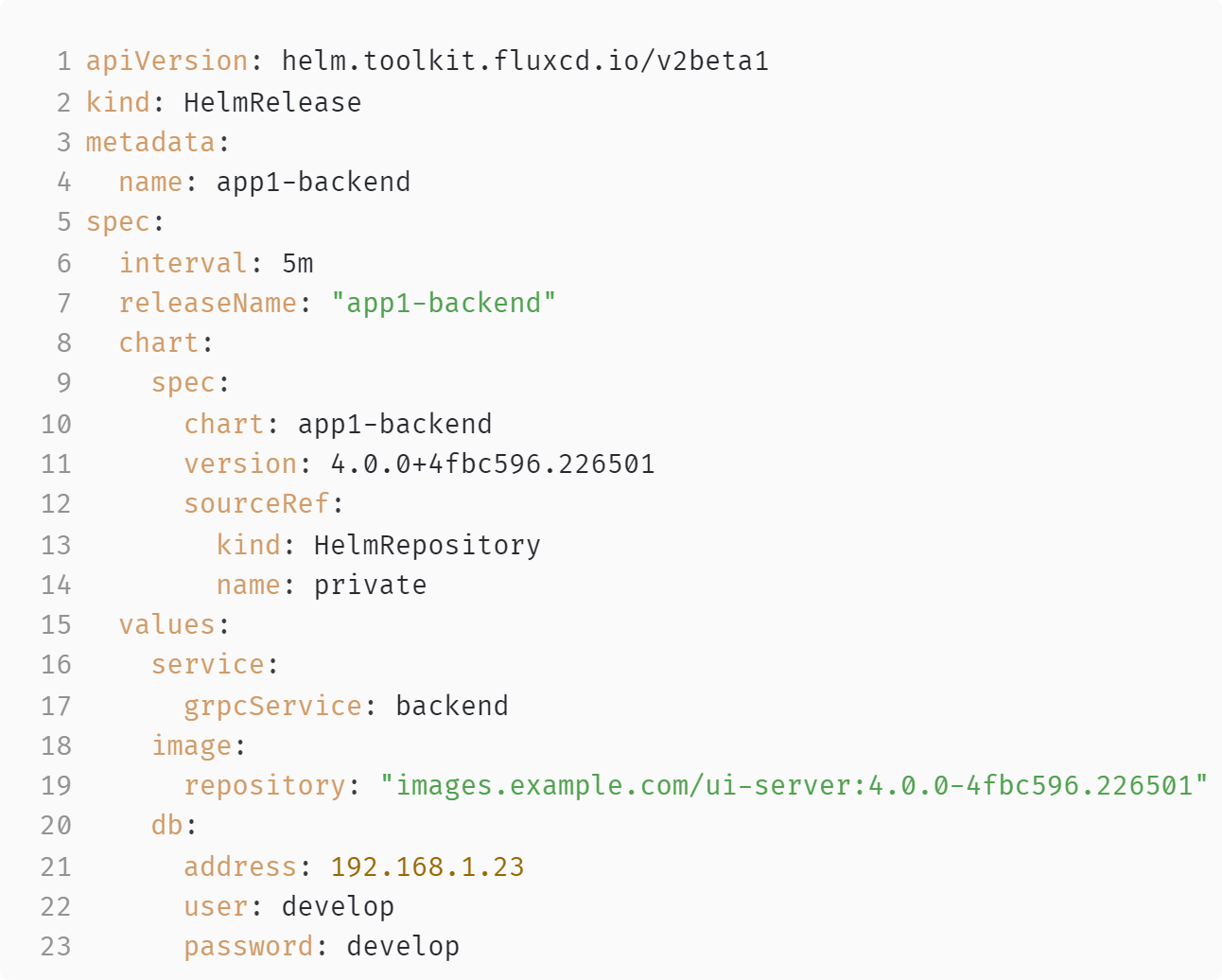
Task: Click the values key
Action: (167, 624)
